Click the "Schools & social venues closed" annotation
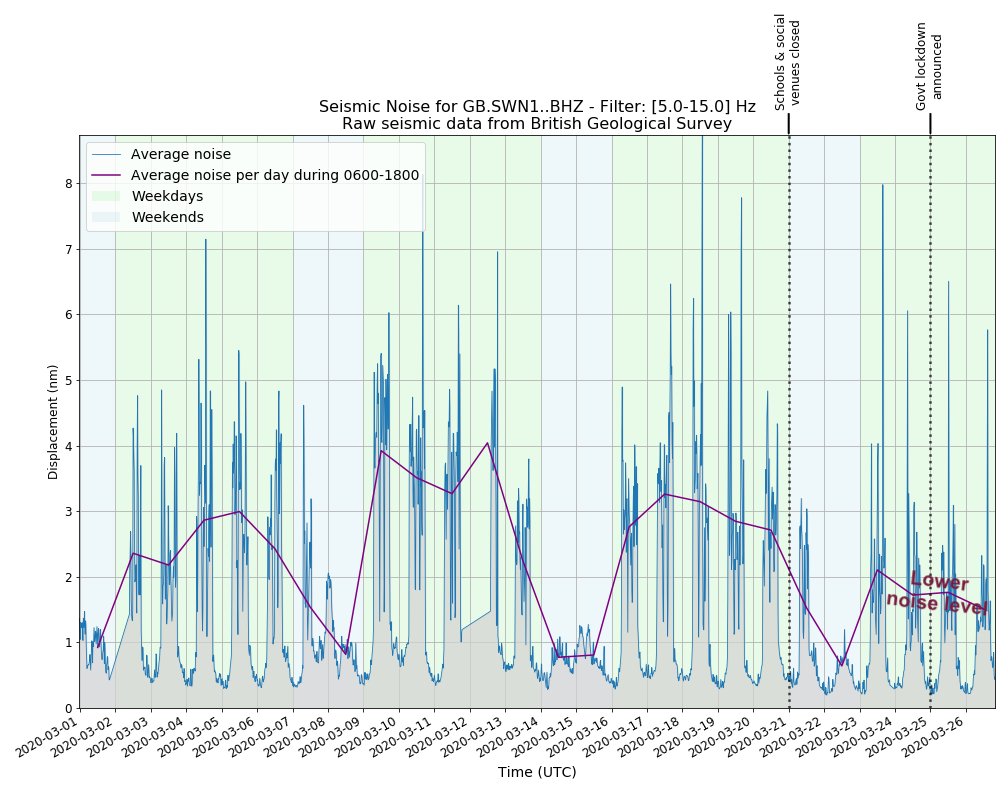Image resolution: width=1008 pixels, height=792 pixels. pos(788,60)
